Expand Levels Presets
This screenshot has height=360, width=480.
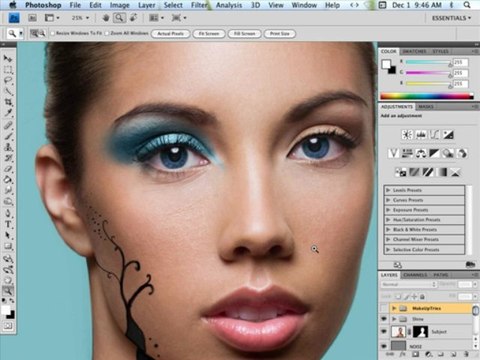pos(388,190)
